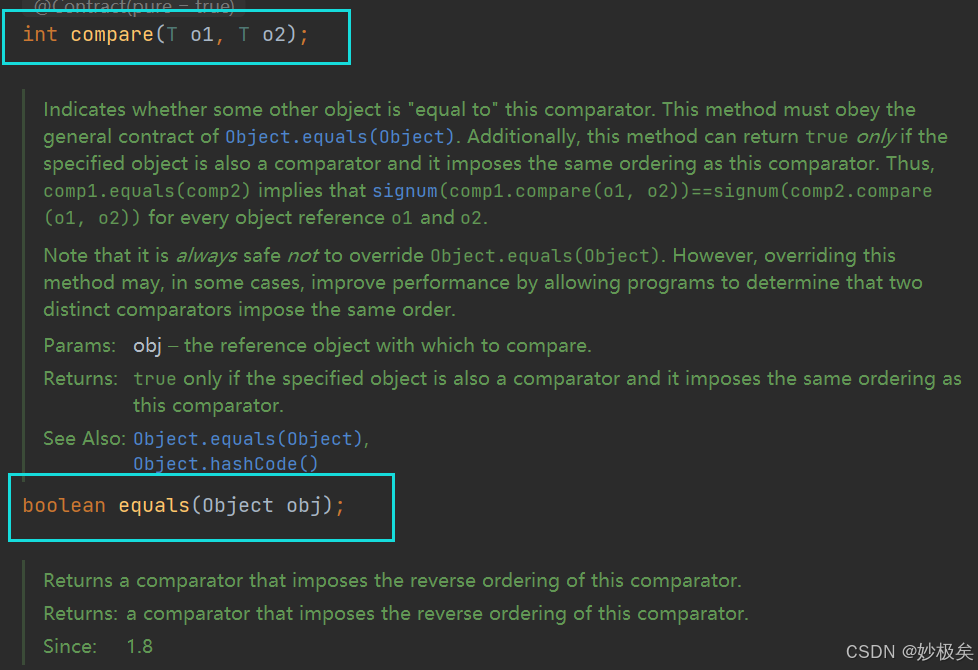Click the o1 parameter in compare
Screen dimensions: 978x670
click(201, 34)
